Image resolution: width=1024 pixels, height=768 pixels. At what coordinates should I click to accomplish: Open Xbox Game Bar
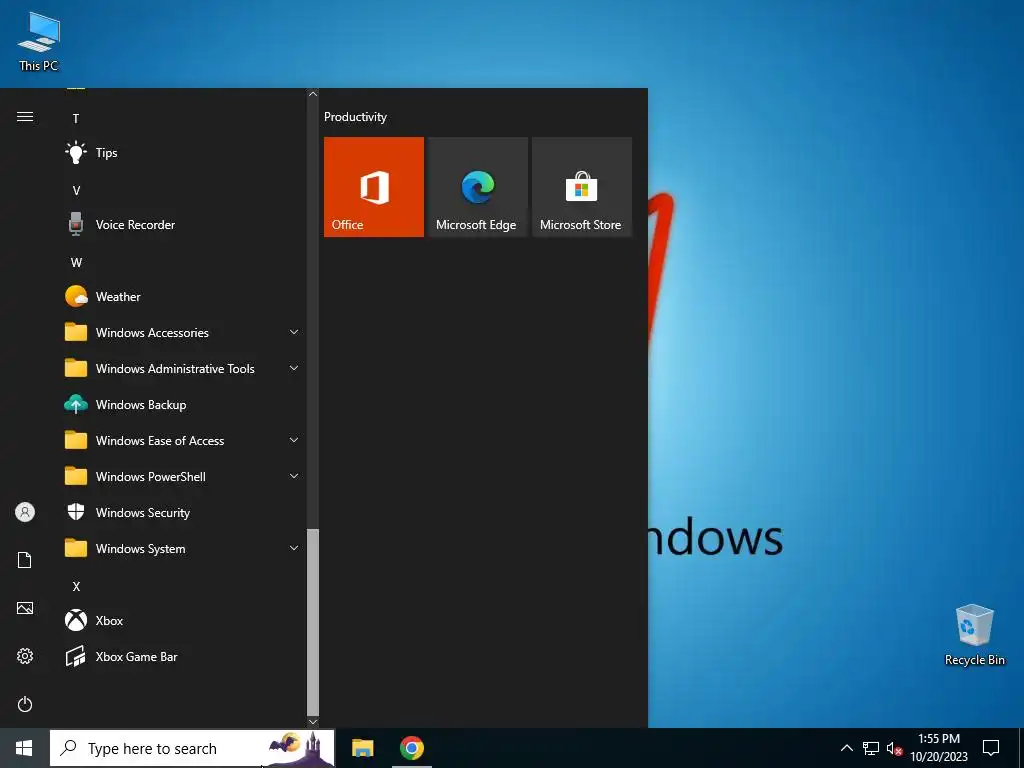[182, 656]
